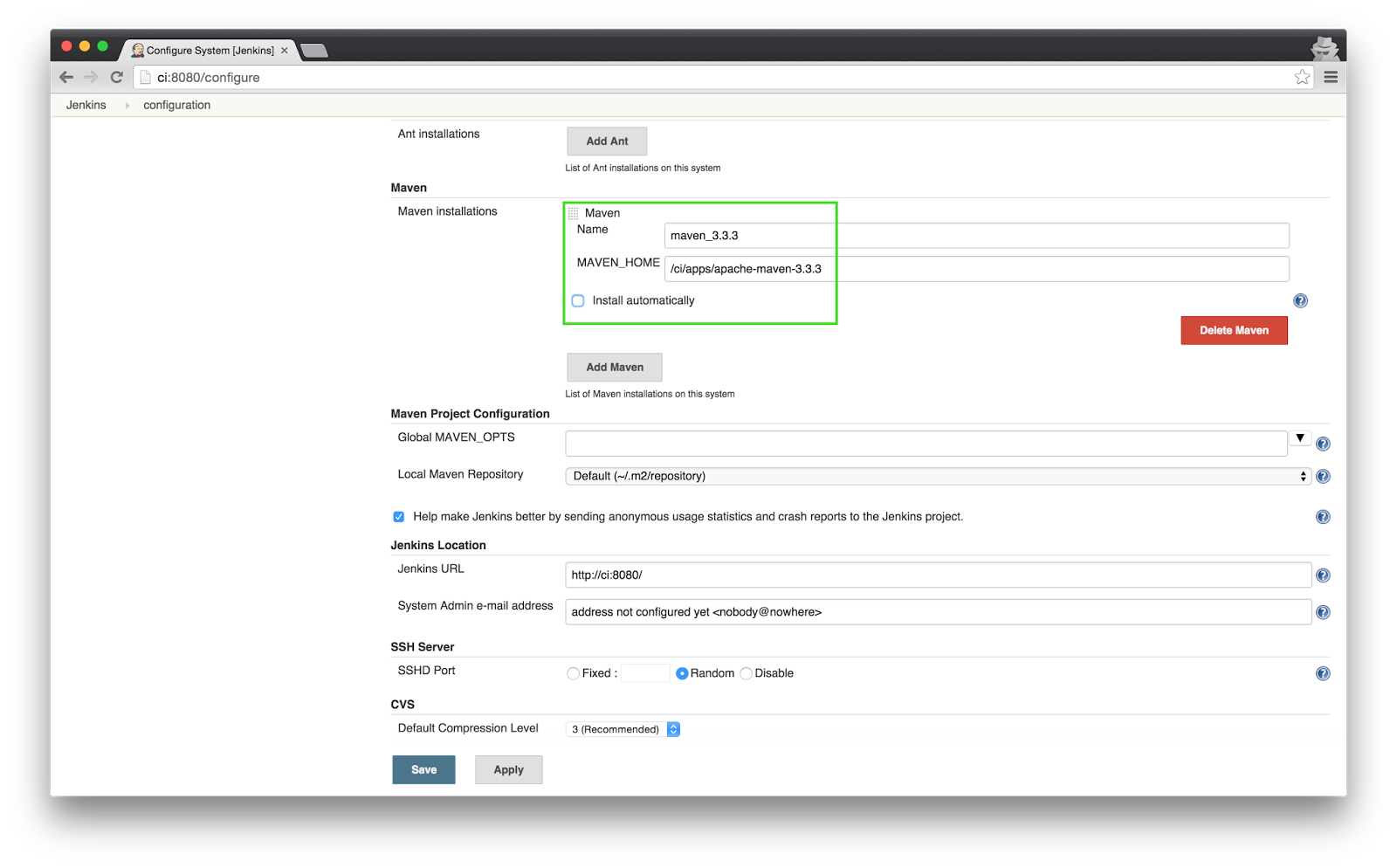The height and width of the screenshot is (868, 1397).
Task: Click into the Jenkins URL field
Action: pyautogui.click(x=938, y=575)
